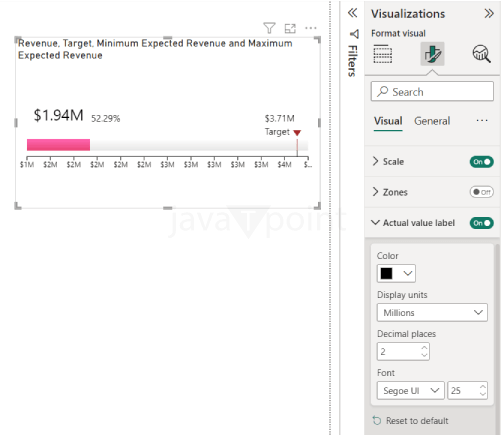Open the Color picker dropdown

pyautogui.click(x=408, y=273)
